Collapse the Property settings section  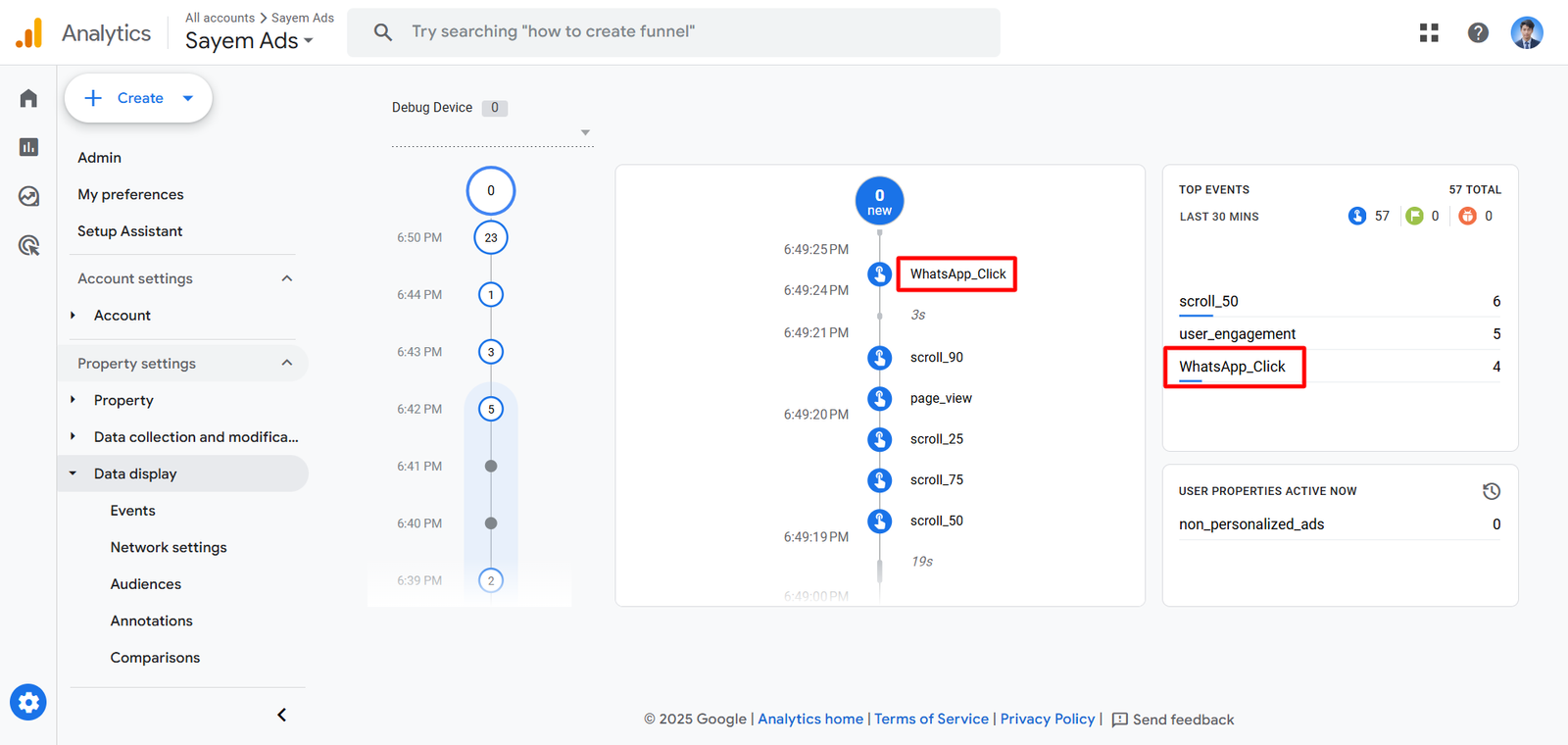coord(286,364)
